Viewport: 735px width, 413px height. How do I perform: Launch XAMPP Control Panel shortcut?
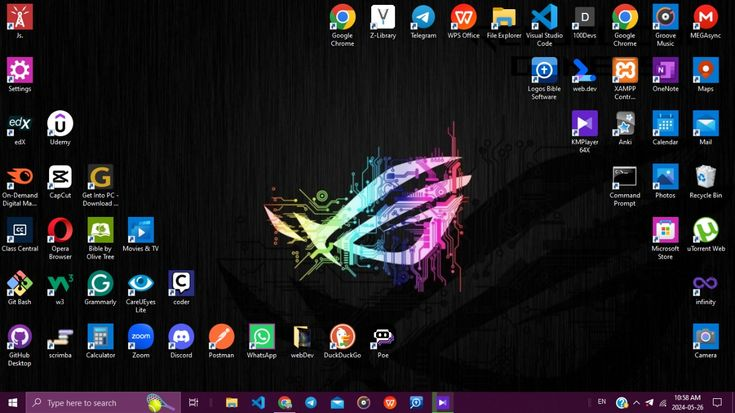pyautogui.click(x=625, y=79)
